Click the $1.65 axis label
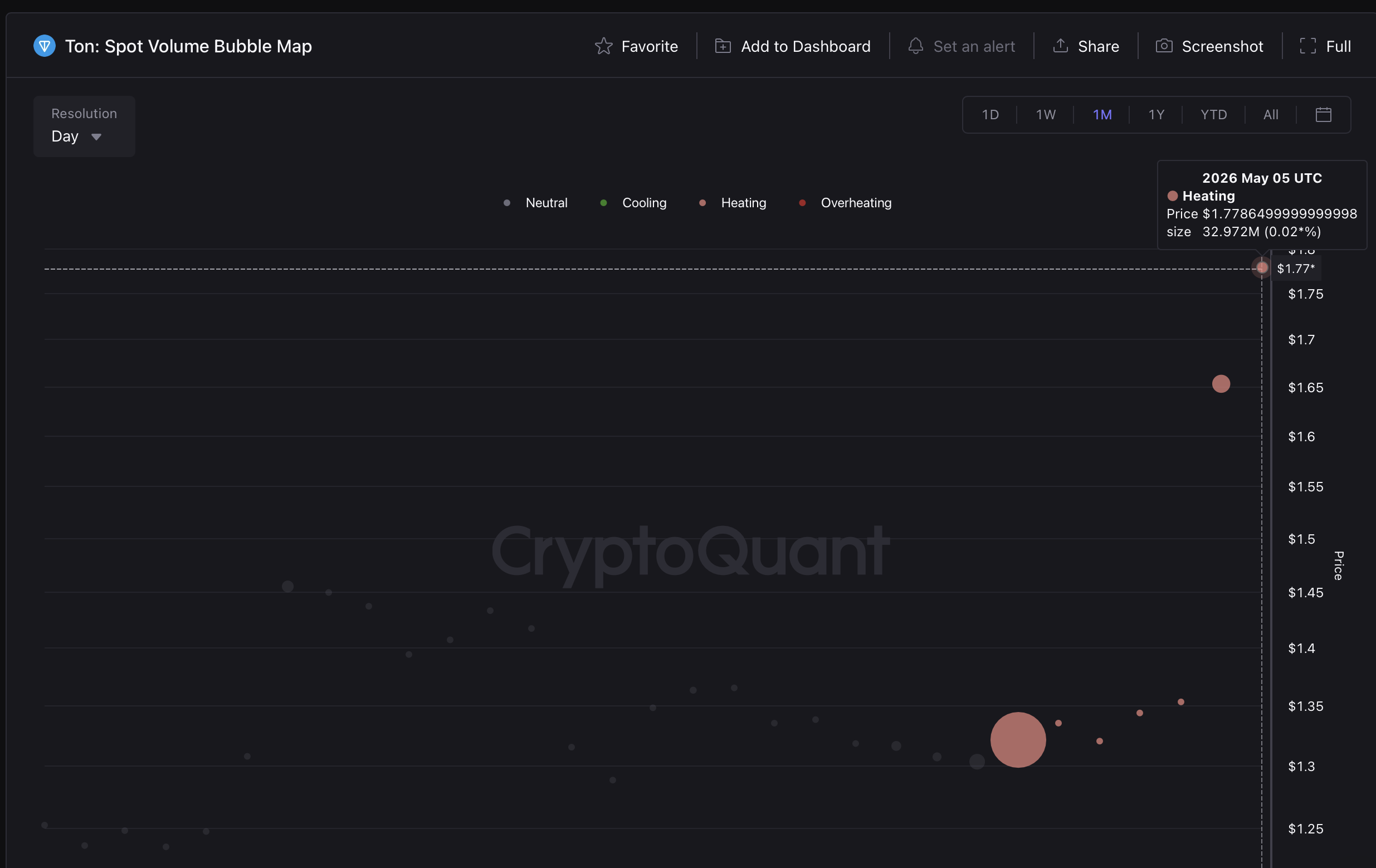This screenshot has height=868, width=1376. tap(1305, 387)
